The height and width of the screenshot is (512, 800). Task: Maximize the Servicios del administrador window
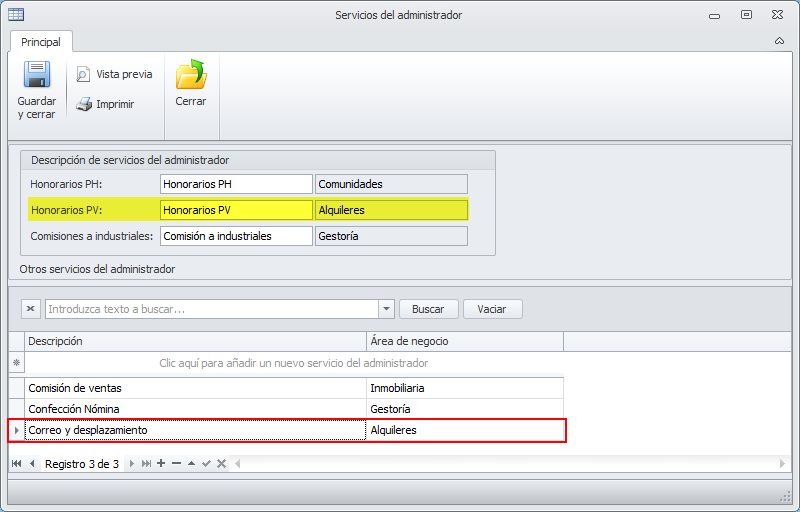pyautogui.click(x=746, y=15)
